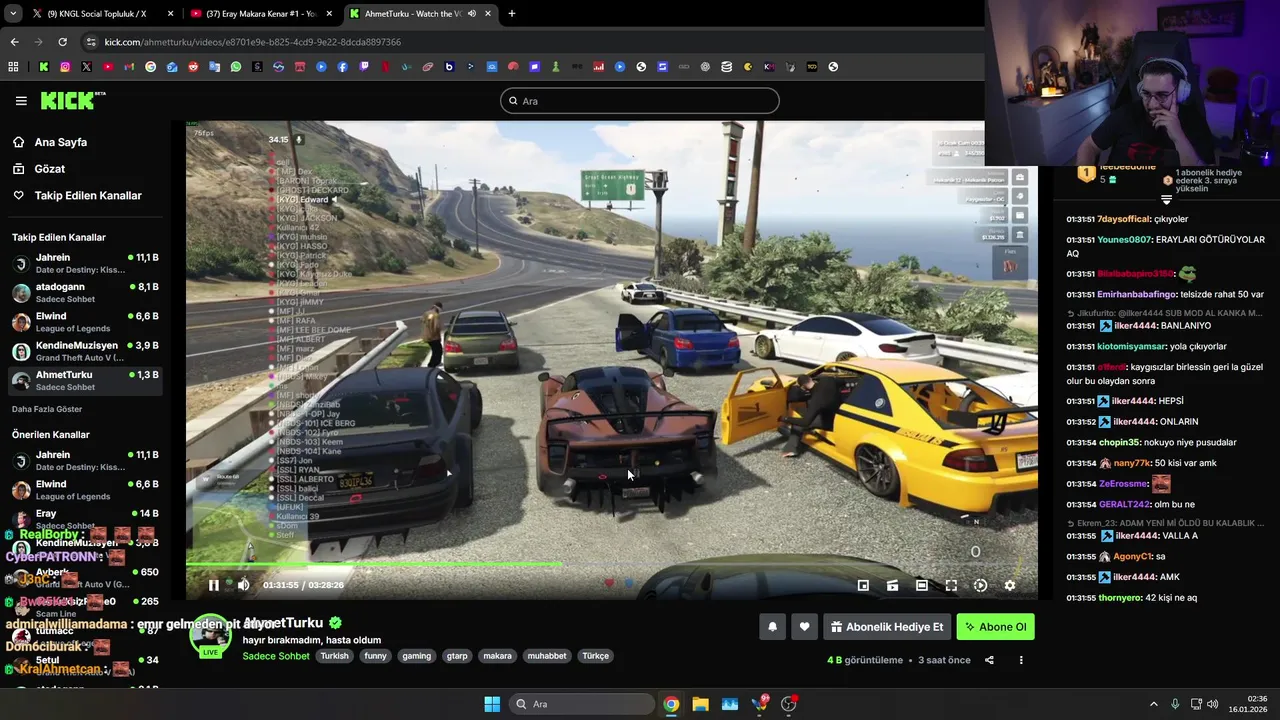Switch the player to theater mode

(922, 585)
